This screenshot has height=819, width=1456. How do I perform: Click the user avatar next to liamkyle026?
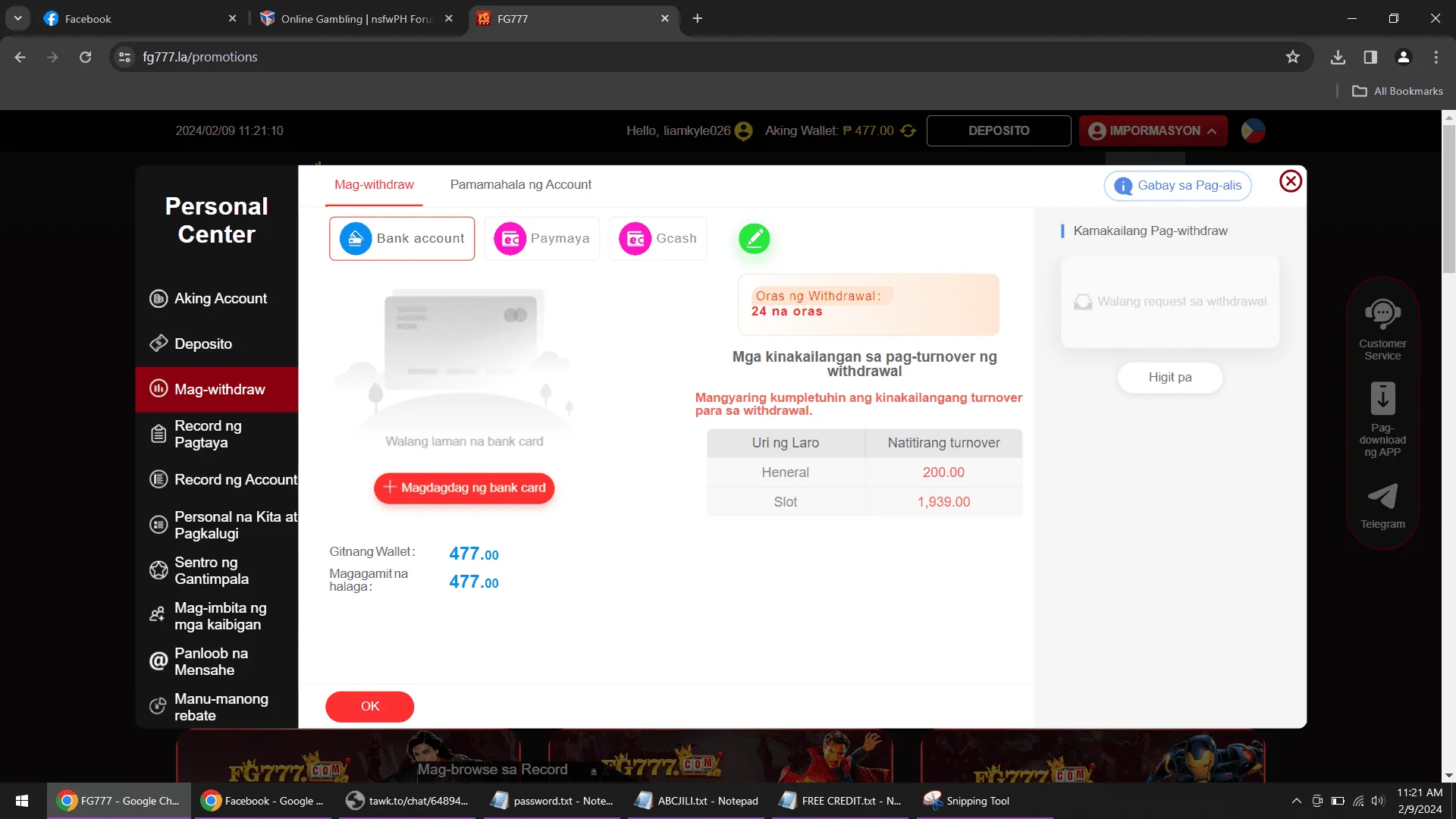click(743, 130)
